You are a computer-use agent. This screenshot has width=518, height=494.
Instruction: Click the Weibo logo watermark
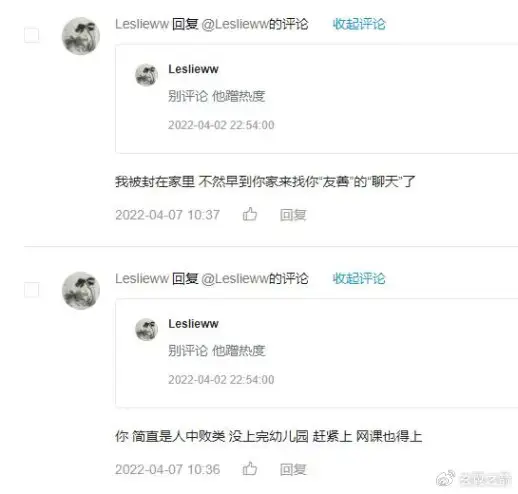pyautogui.click(x=446, y=478)
